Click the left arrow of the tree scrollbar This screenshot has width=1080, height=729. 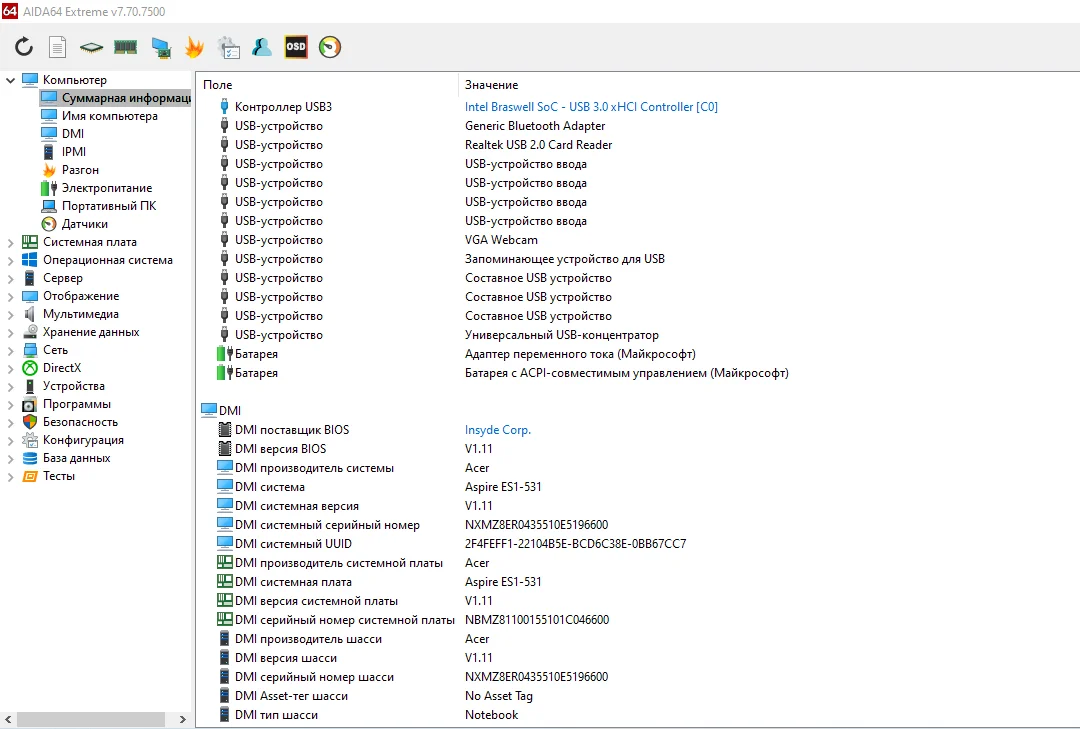(8, 719)
